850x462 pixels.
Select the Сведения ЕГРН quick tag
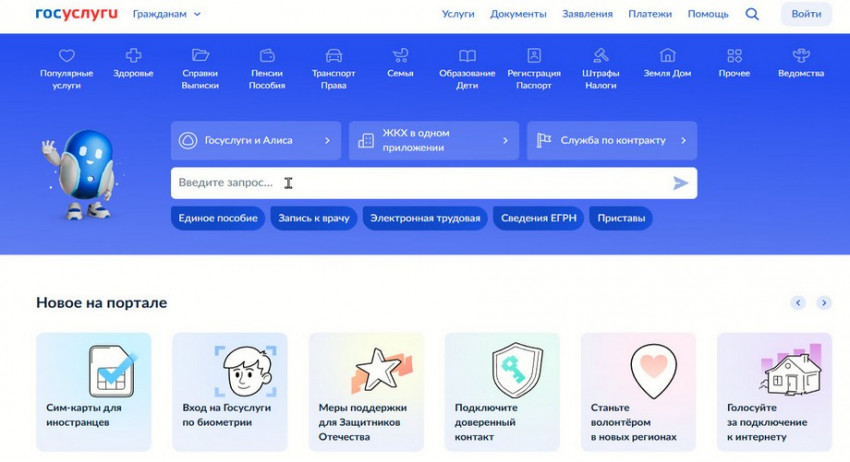click(x=538, y=219)
